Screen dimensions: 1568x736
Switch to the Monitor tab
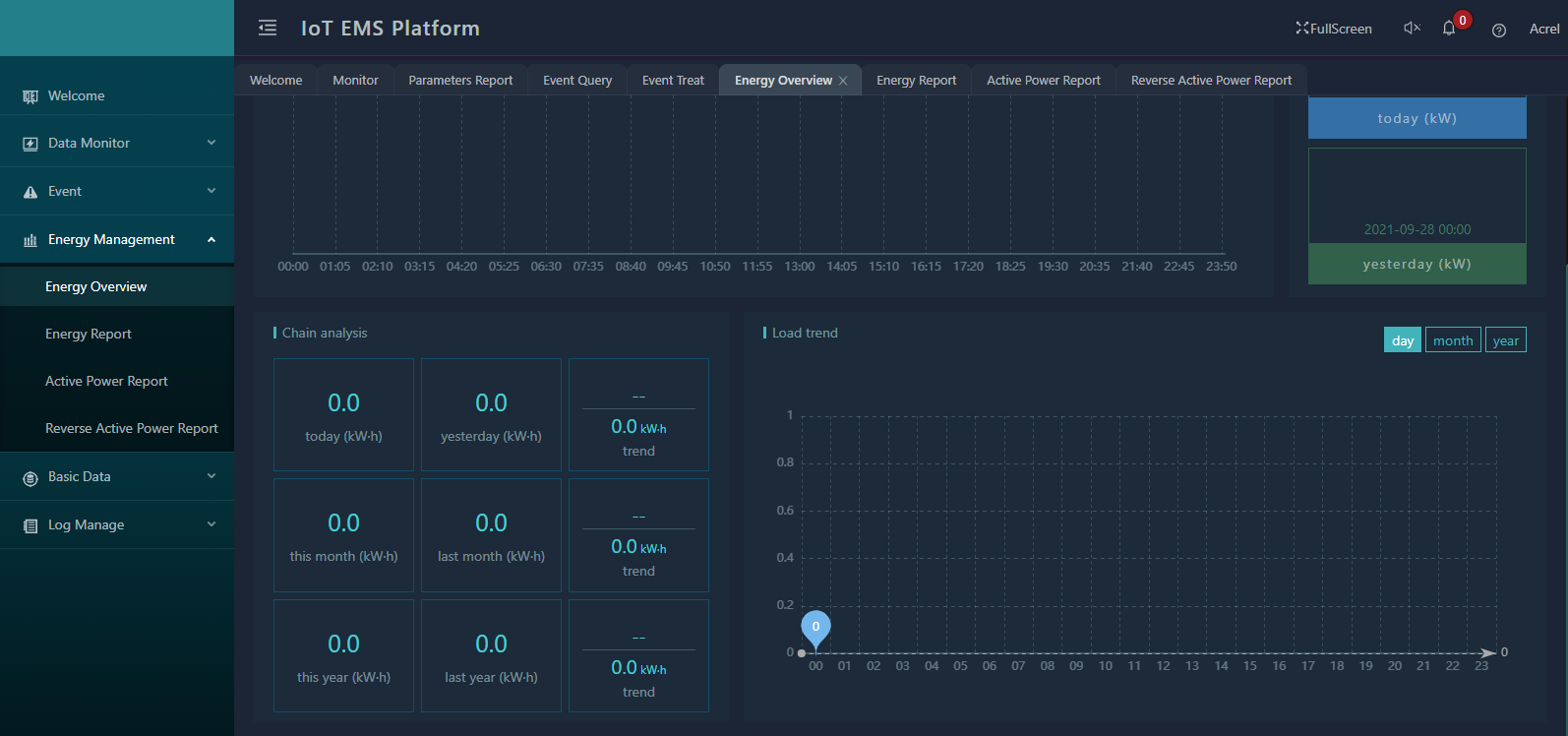(x=355, y=80)
